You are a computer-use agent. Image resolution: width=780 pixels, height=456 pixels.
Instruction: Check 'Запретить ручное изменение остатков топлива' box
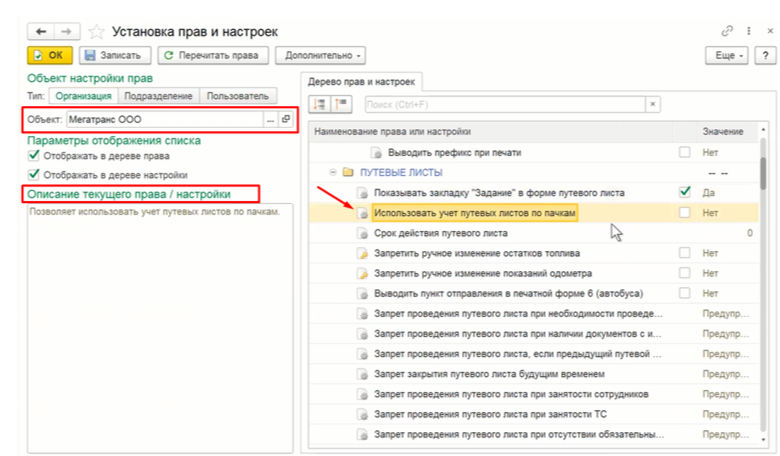(x=684, y=253)
